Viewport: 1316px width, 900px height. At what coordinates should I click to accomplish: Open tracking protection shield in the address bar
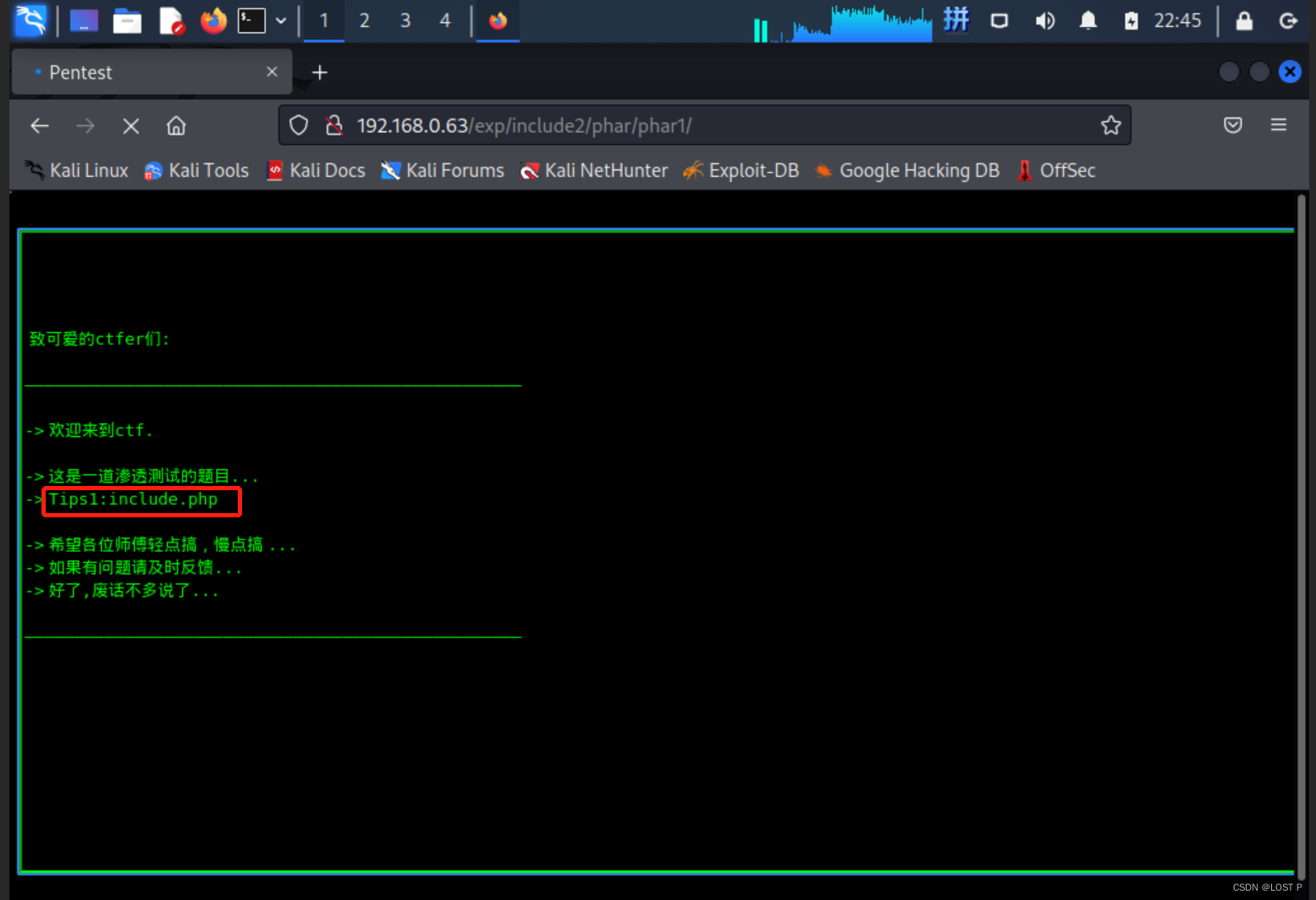[299, 125]
